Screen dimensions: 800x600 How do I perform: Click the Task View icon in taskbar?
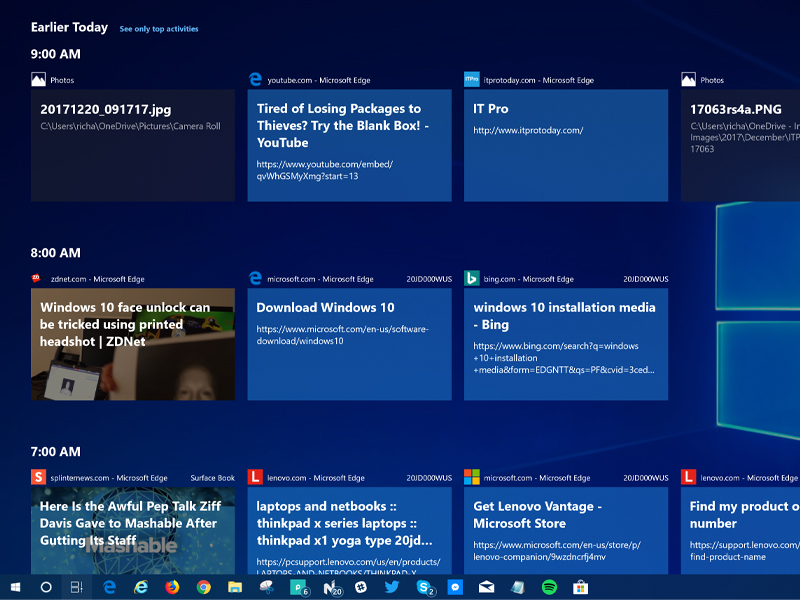click(76, 587)
